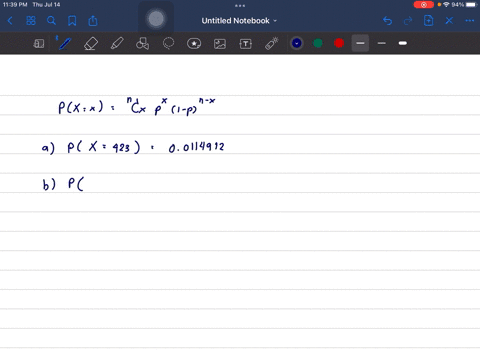Activate the laser pointer tool
The height and width of the screenshot is (360, 480).
(x=272, y=44)
